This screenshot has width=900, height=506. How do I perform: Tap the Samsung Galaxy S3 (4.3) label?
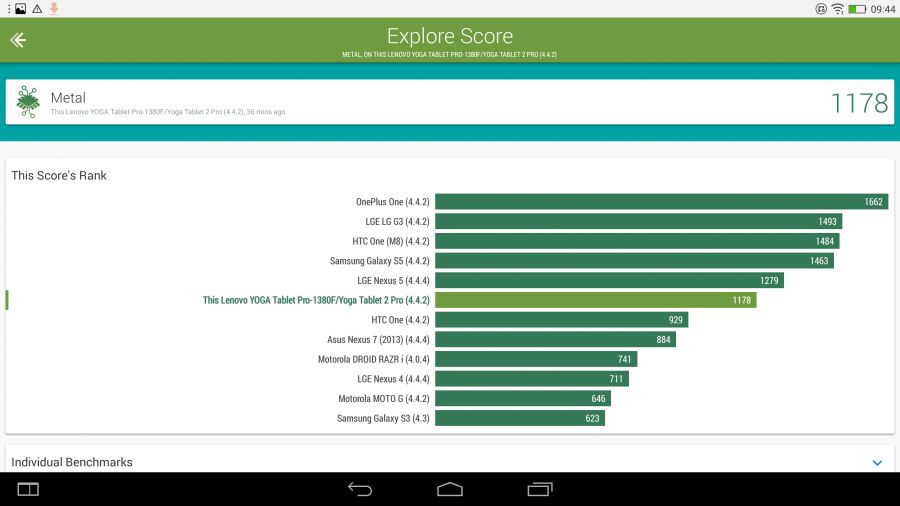click(x=383, y=418)
